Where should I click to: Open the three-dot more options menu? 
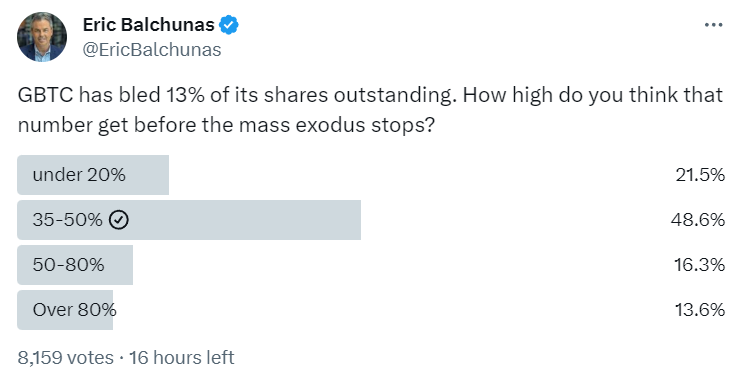pyautogui.click(x=714, y=25)
